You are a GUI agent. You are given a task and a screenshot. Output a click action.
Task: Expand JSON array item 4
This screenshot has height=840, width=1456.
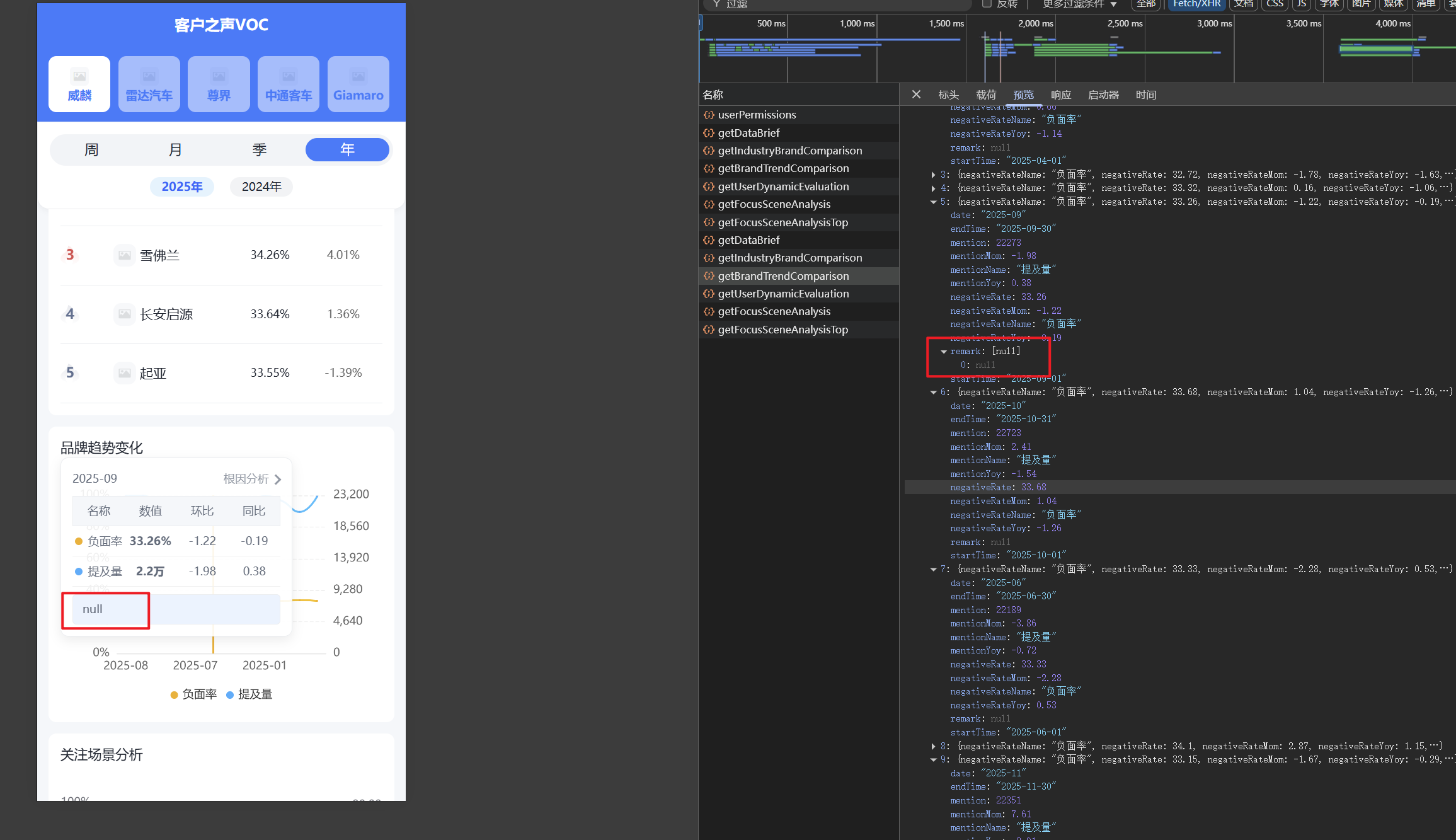[x=933, y=188]
